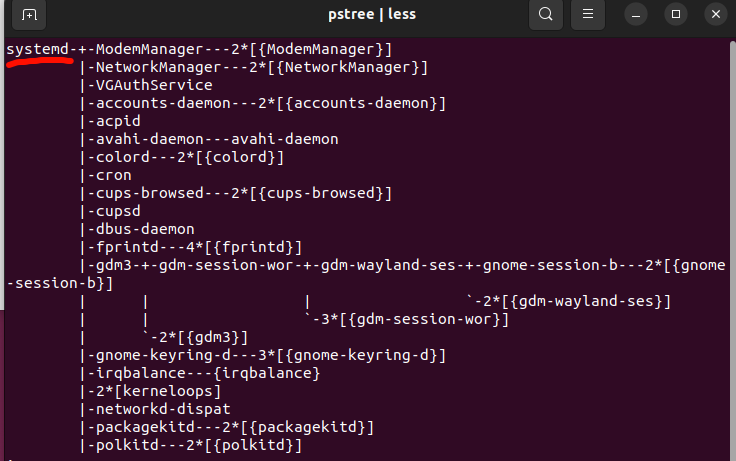Click the irqbalance process entry
Screen dimensions: 736x461
(x=140, y=373)
